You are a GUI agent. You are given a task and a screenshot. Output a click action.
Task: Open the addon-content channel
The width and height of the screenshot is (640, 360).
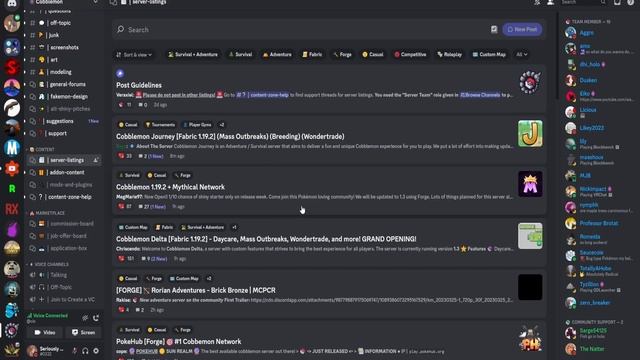tap(64, 172)
